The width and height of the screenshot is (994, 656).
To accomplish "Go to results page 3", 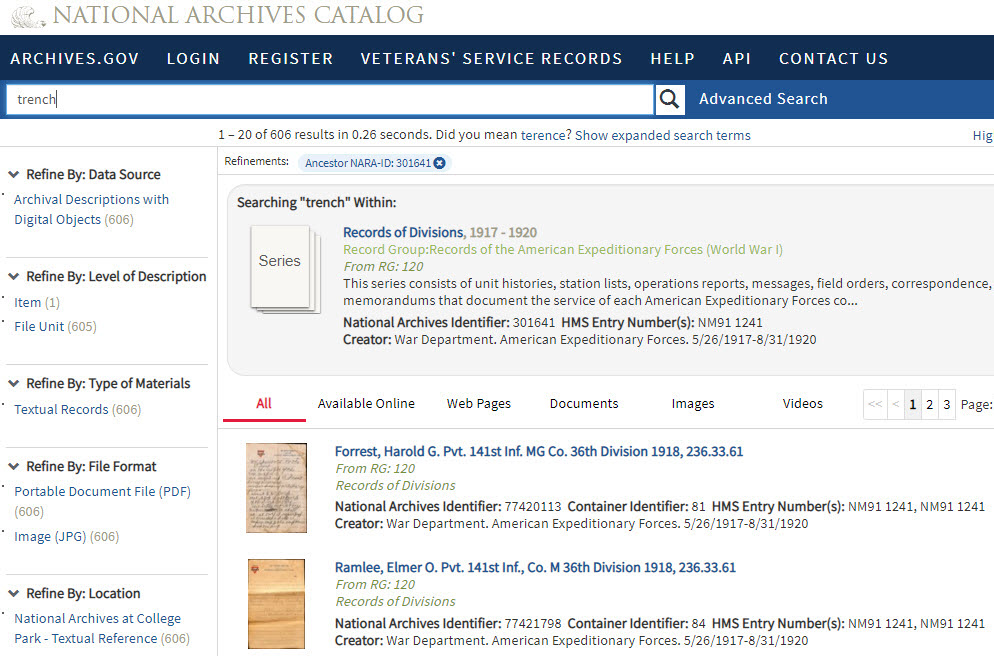I will 947,404.
